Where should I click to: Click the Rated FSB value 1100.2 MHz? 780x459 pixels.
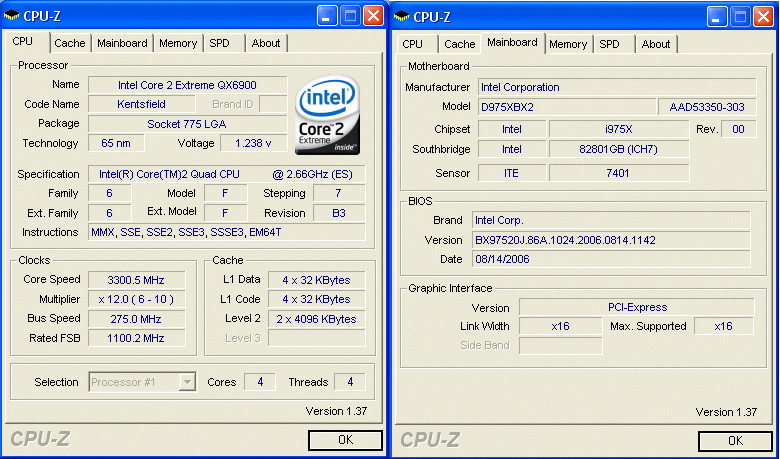(x=136, y=339)
